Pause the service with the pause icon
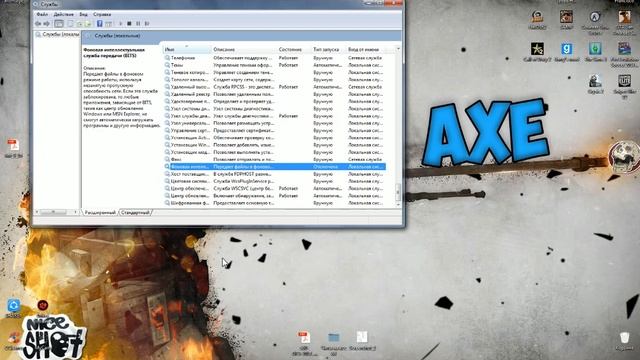 tap(138, 24)
